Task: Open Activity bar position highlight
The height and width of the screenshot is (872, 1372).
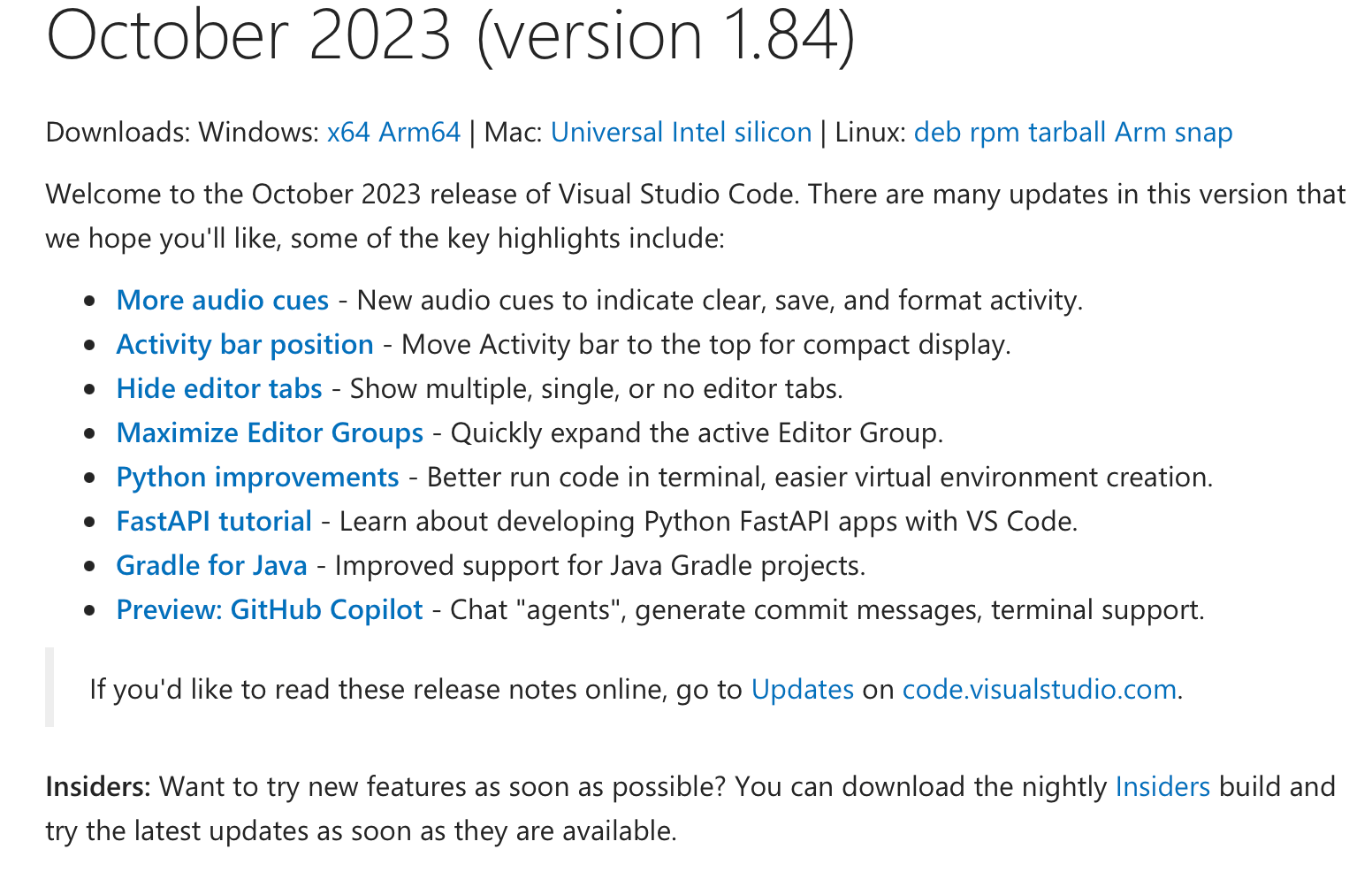Action: (245, 345)
